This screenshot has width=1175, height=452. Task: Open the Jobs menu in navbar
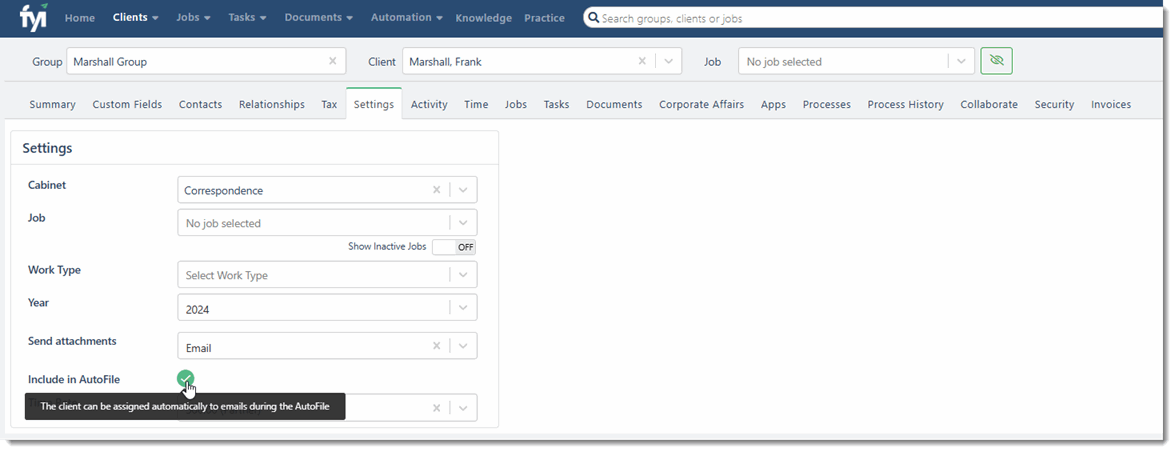pyautogui.click(x=193, y=17)
